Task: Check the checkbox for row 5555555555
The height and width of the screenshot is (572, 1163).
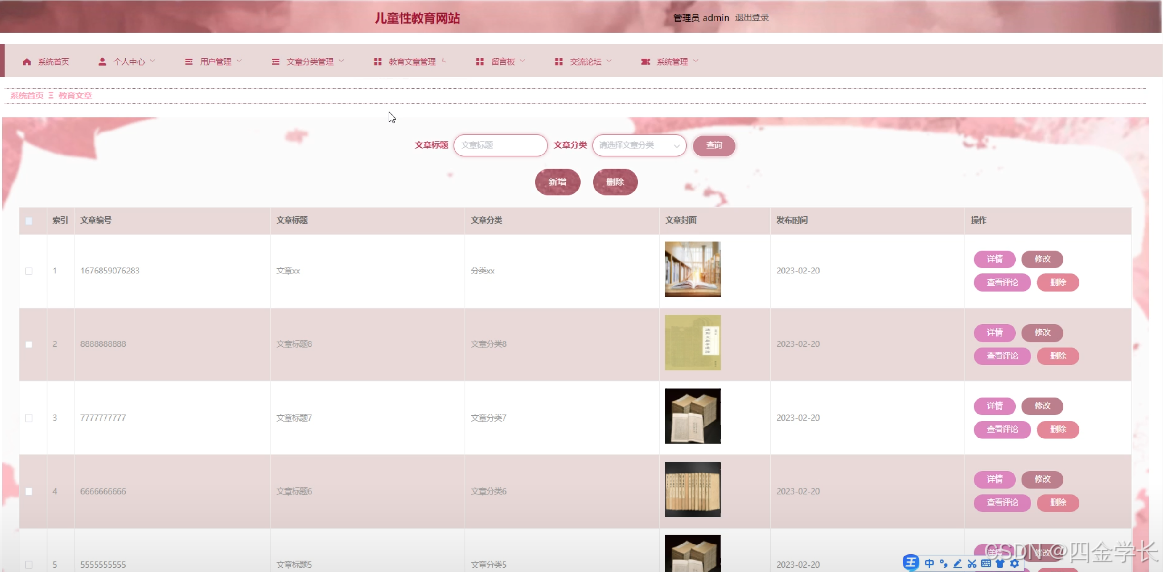Action: (29, 565)
